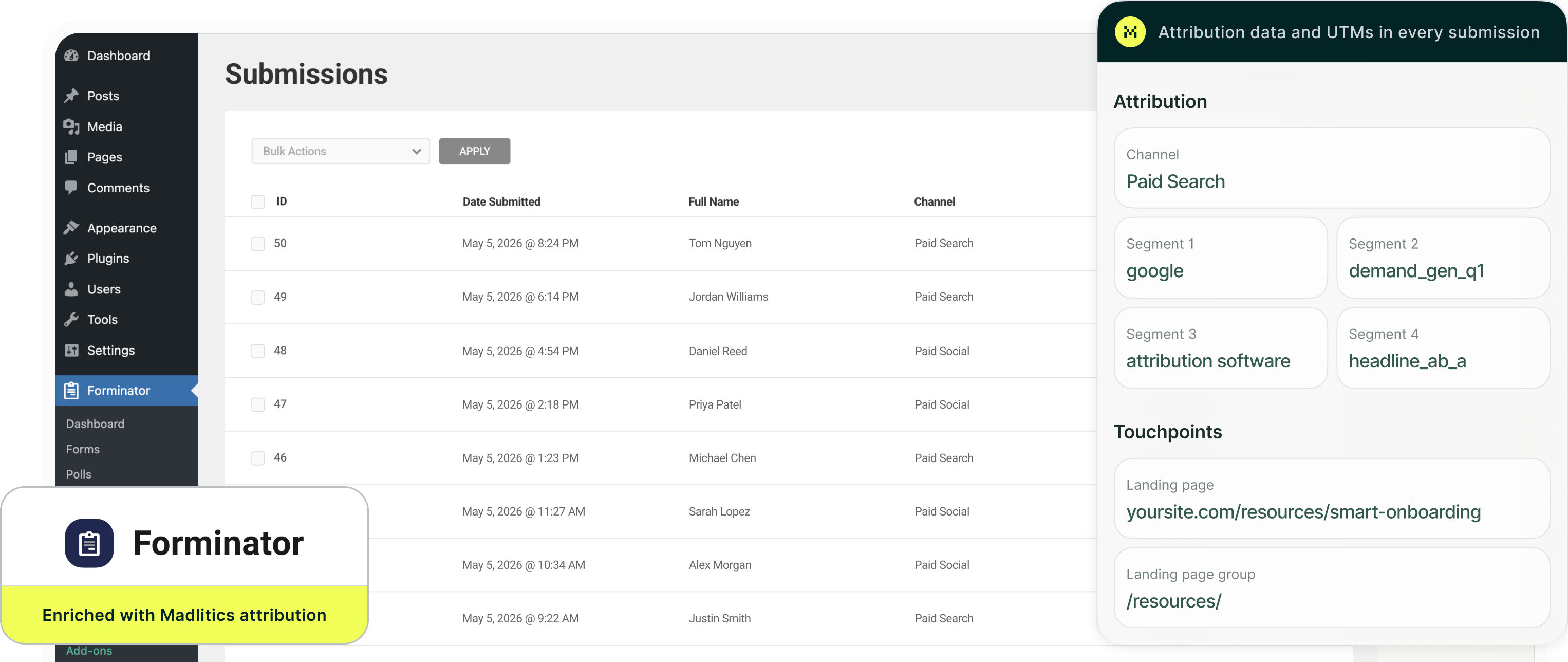Click the Appearance paintbrush icon
The image size is (1568, 662).
tap(71, 228)
